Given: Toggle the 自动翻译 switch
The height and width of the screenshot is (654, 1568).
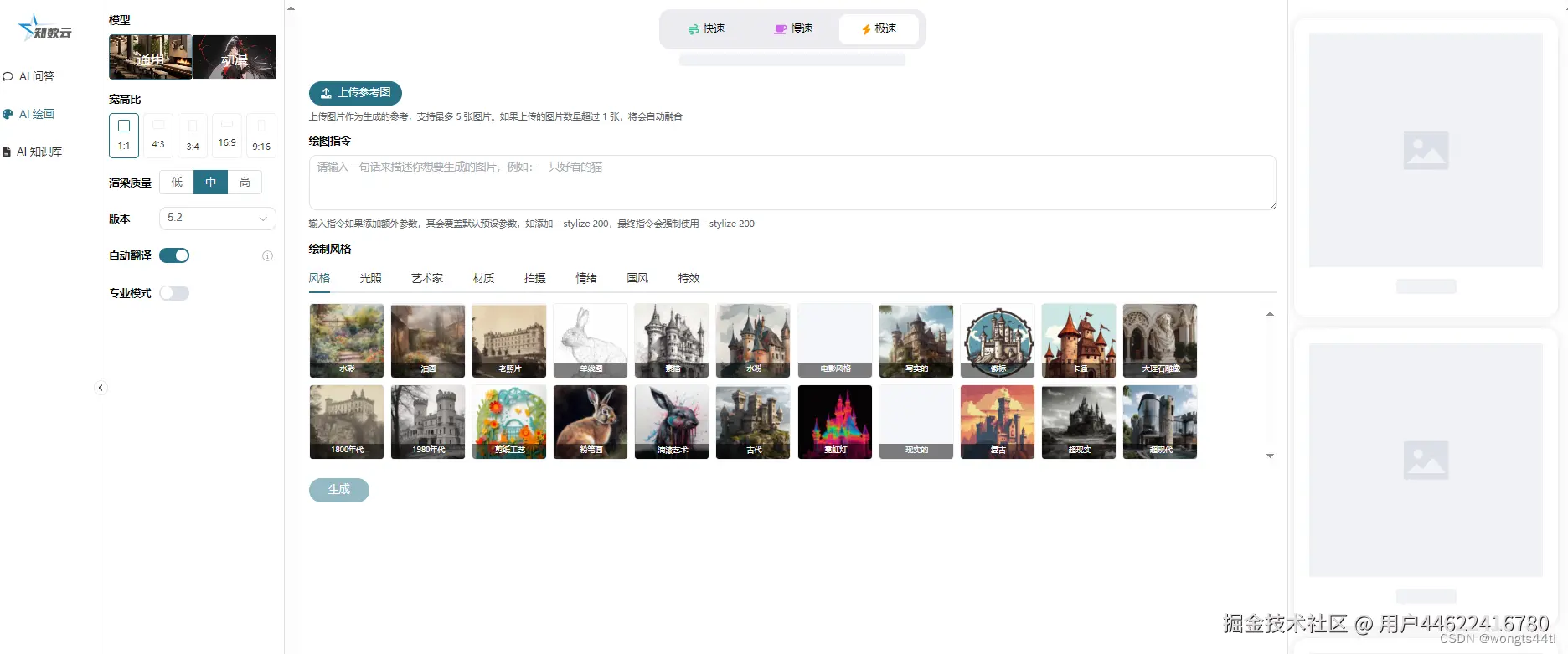Looking at the screenshot, I should [174, 255].
